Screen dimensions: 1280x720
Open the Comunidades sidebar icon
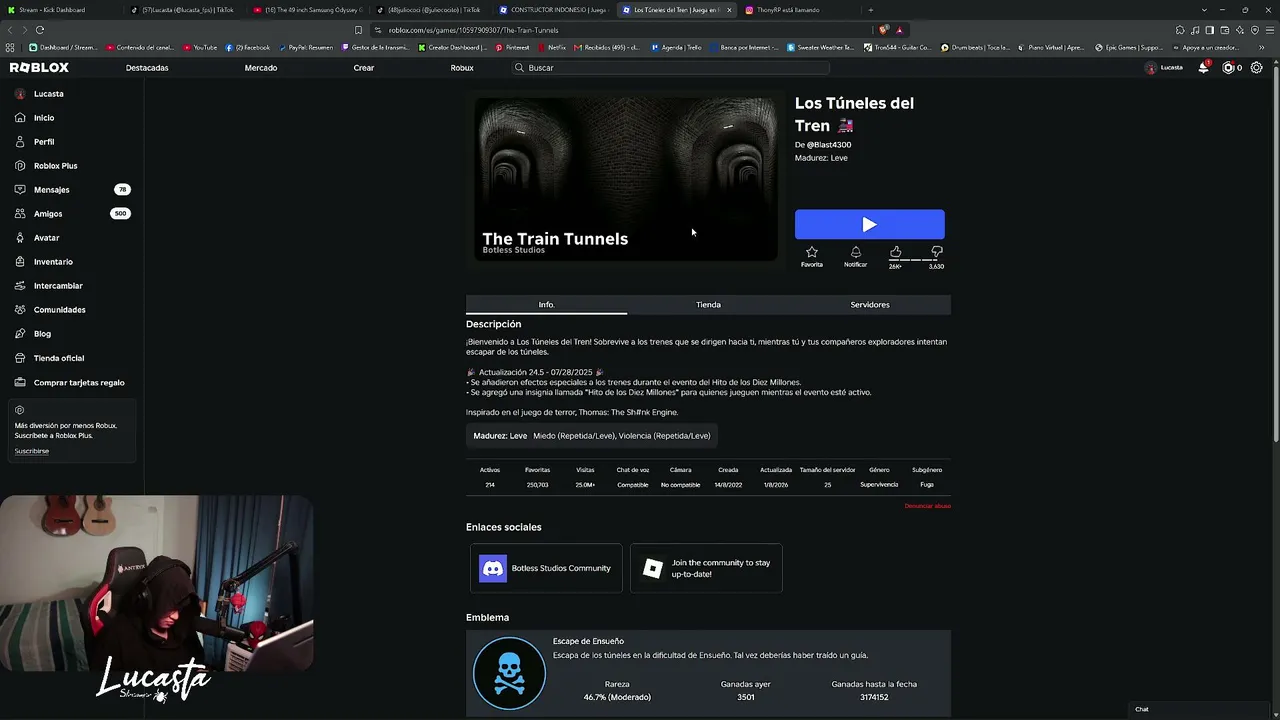pyautogui.click(x=20, y=310)
